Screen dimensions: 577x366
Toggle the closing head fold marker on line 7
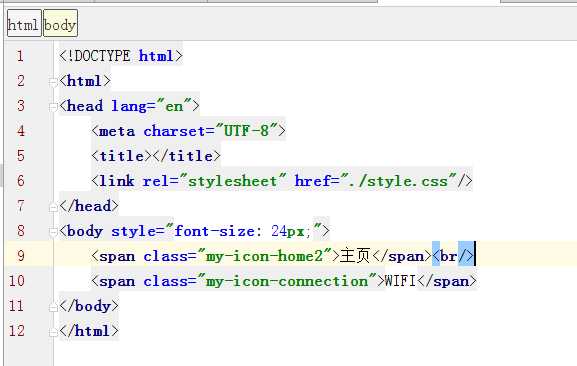(x=53, y=207)
